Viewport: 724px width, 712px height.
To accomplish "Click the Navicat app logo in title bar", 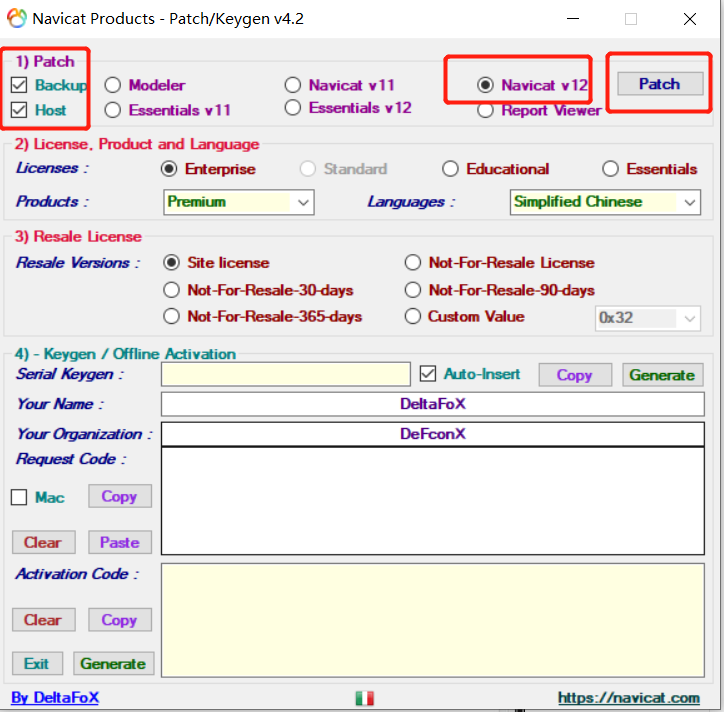I will pos(17,18).
